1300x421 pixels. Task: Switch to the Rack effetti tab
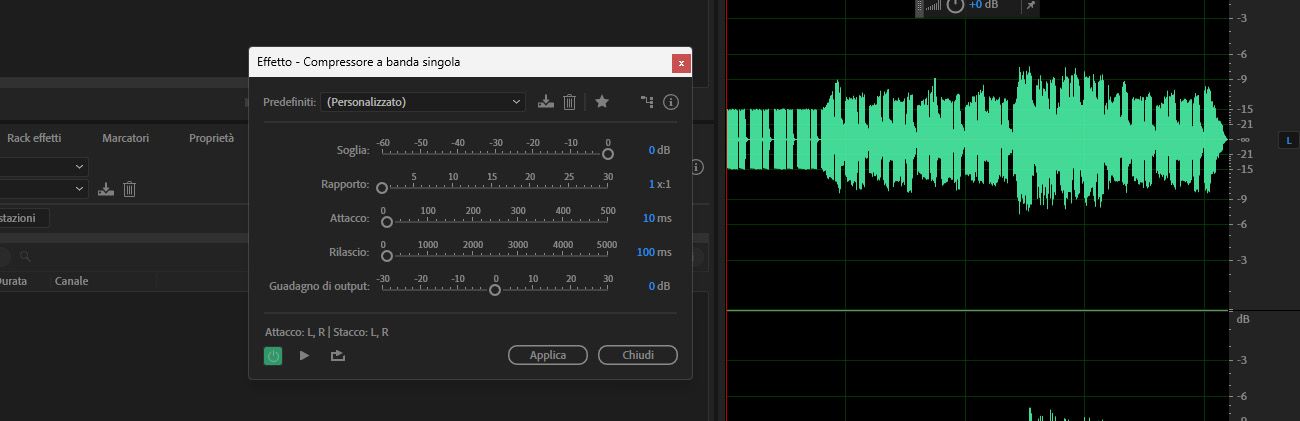pyautogui.click(x=34, y=138)
